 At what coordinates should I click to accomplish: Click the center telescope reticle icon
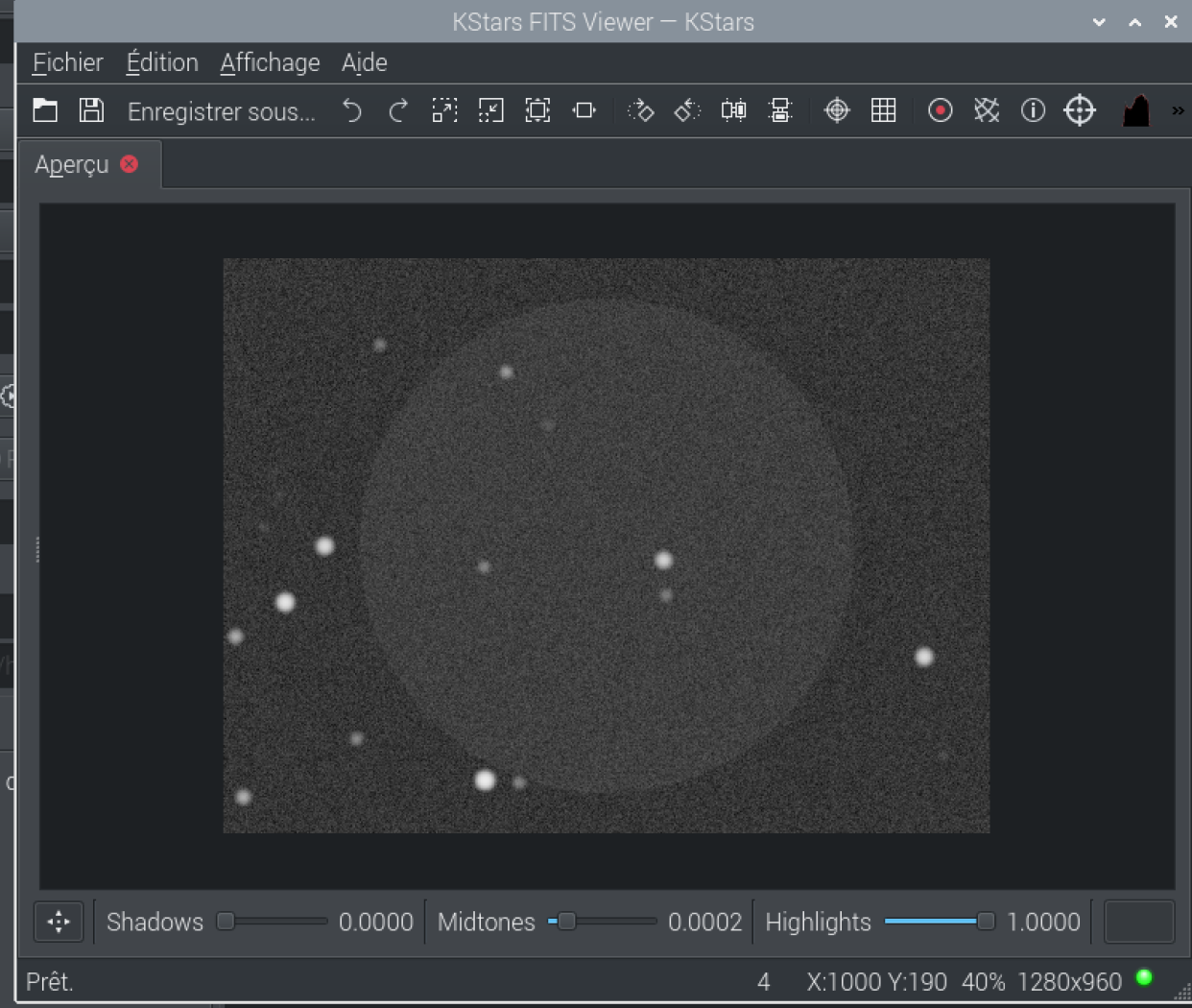tap(1080, 110)
